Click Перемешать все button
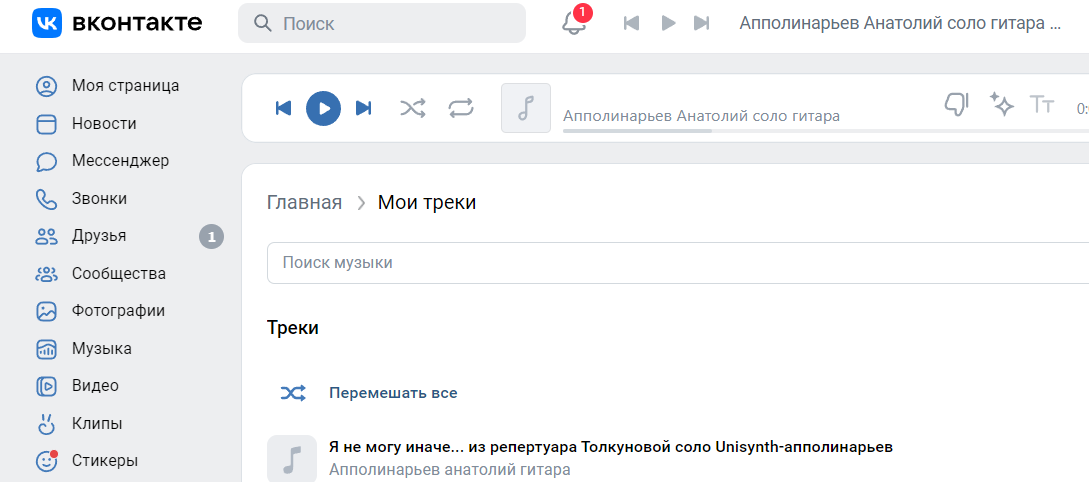Image resolution: width=1089 pixels, height=482 pixels. coord(393,393)
